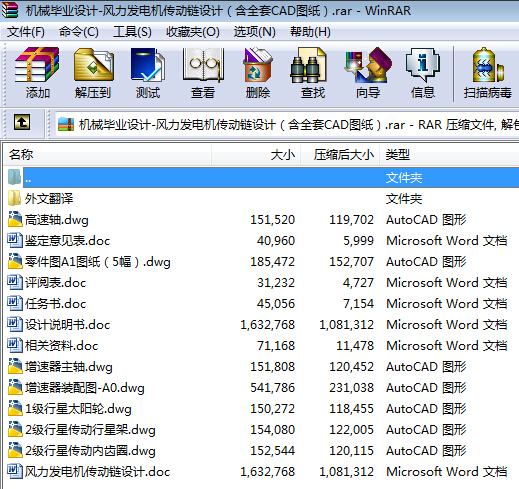Open the 选项(N) menu

coord(254,32)
